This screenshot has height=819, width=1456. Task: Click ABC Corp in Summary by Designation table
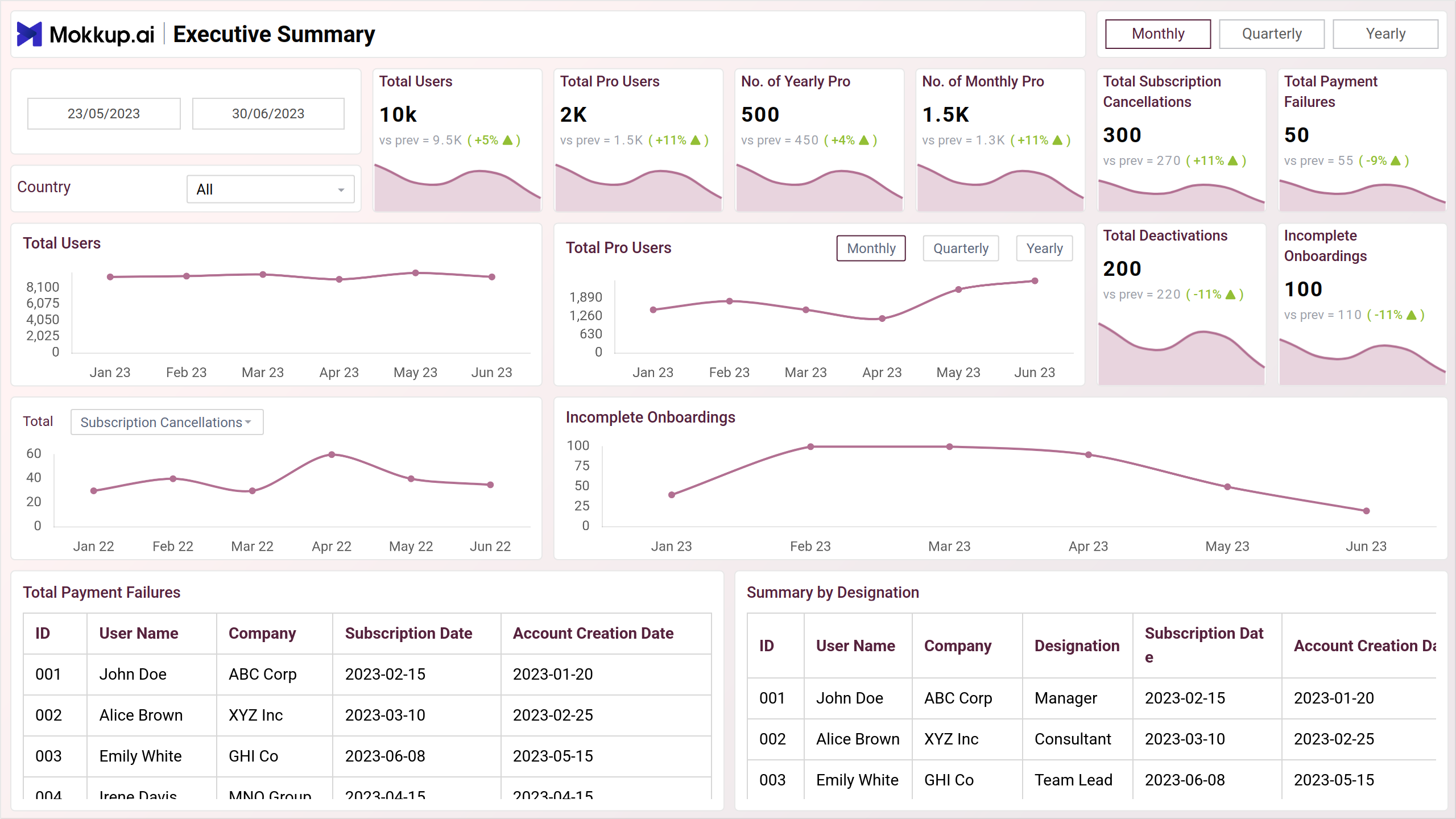point(958,698)
